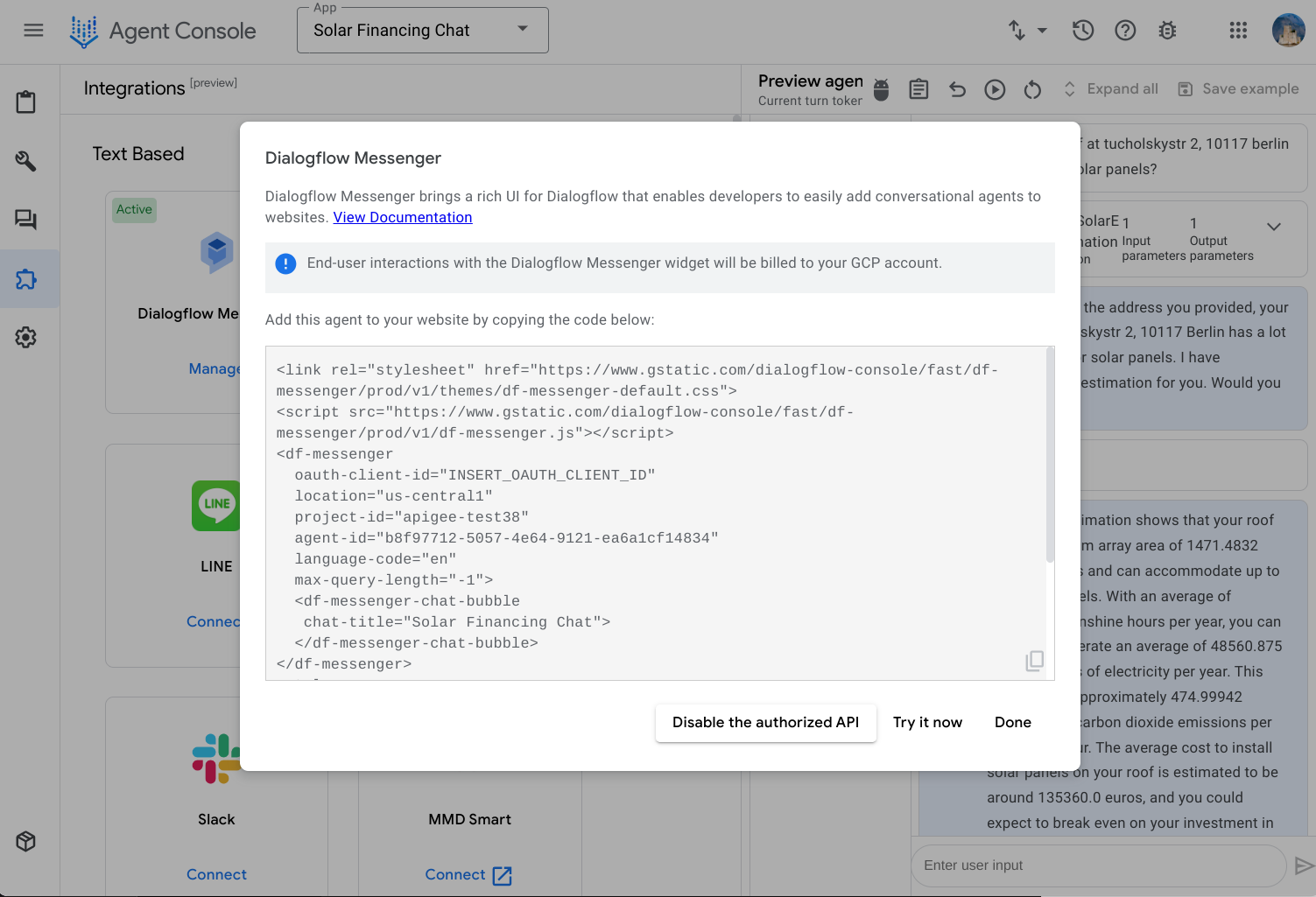Open the Google apps grid
The height and width of the screenshot is (897, 1316).
[1238, 31]
